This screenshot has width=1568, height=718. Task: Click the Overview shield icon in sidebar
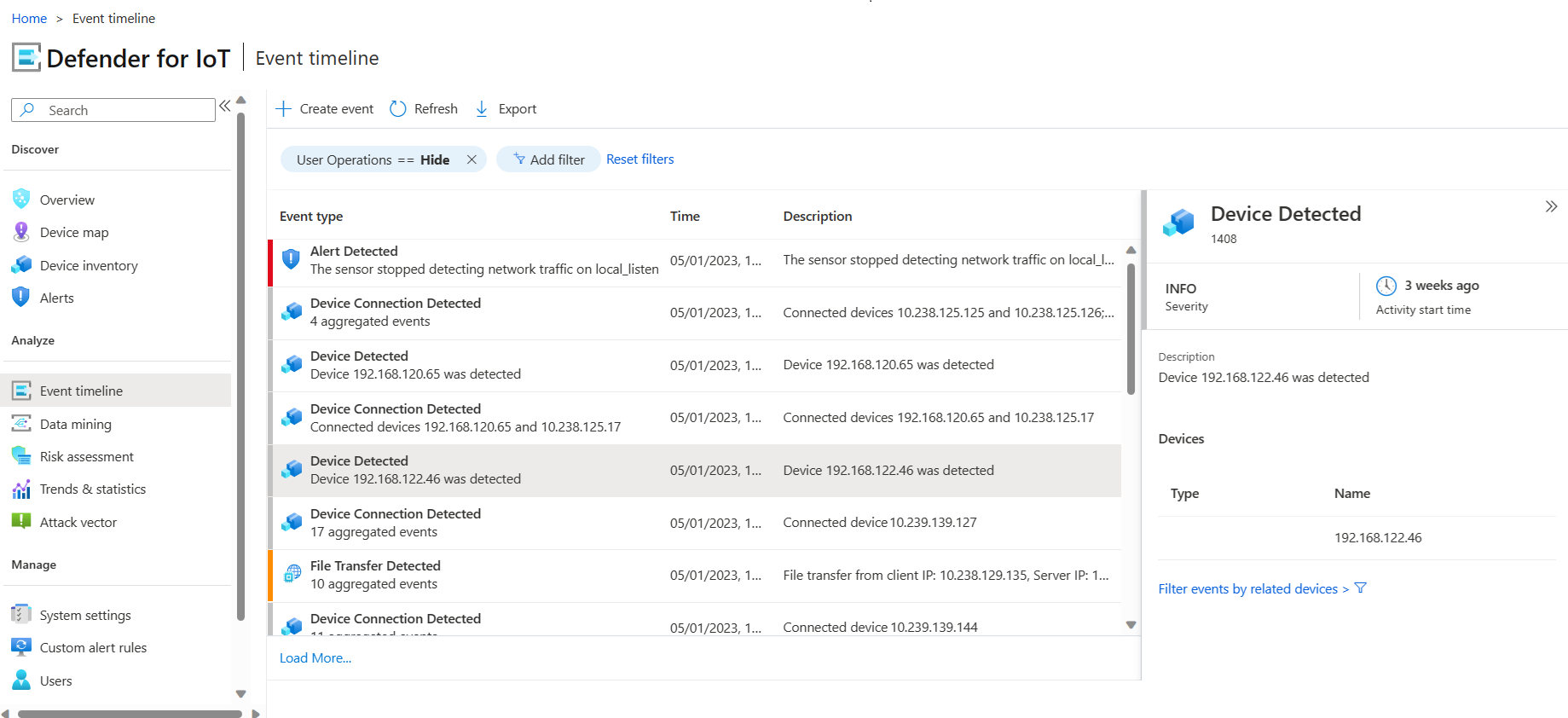tap(21, 199)
